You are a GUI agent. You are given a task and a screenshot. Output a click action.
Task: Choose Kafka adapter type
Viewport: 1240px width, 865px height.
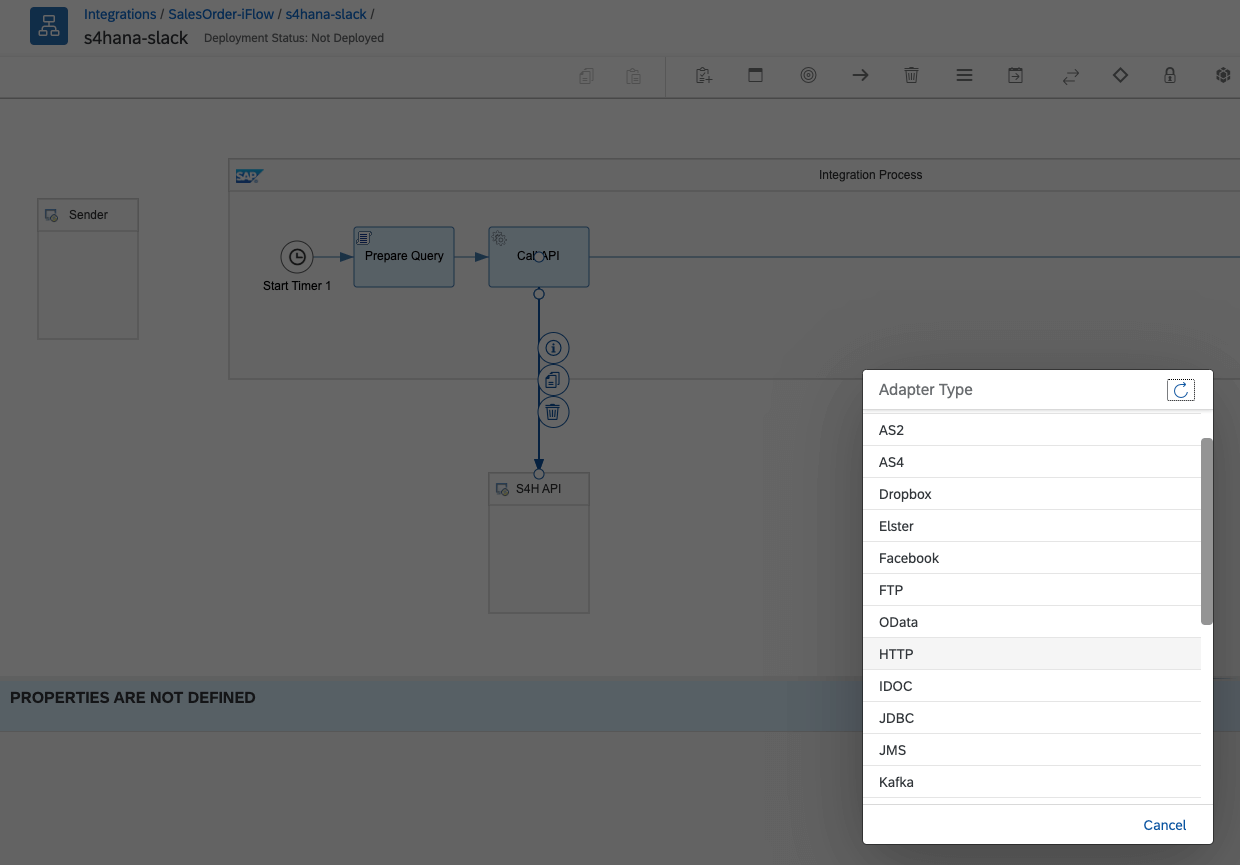(1032, 782)
